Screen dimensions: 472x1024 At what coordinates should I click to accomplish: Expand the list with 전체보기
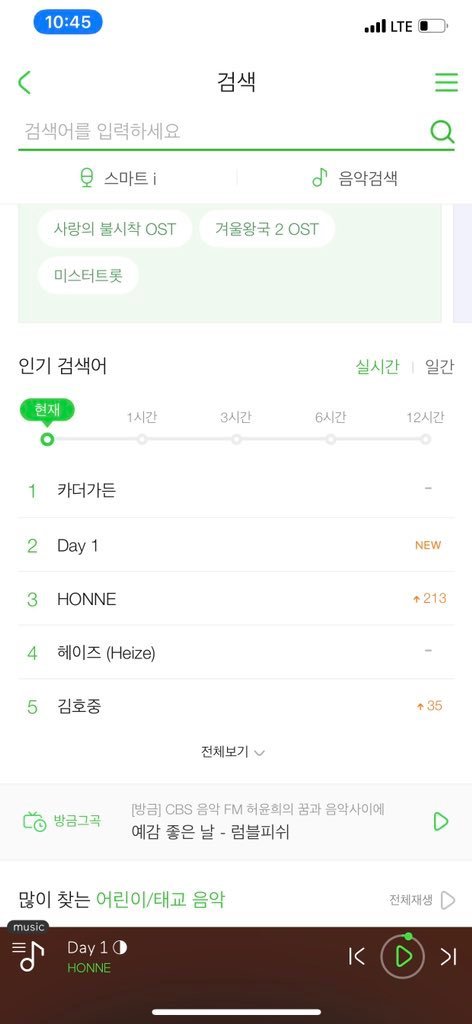pos(233,752)
